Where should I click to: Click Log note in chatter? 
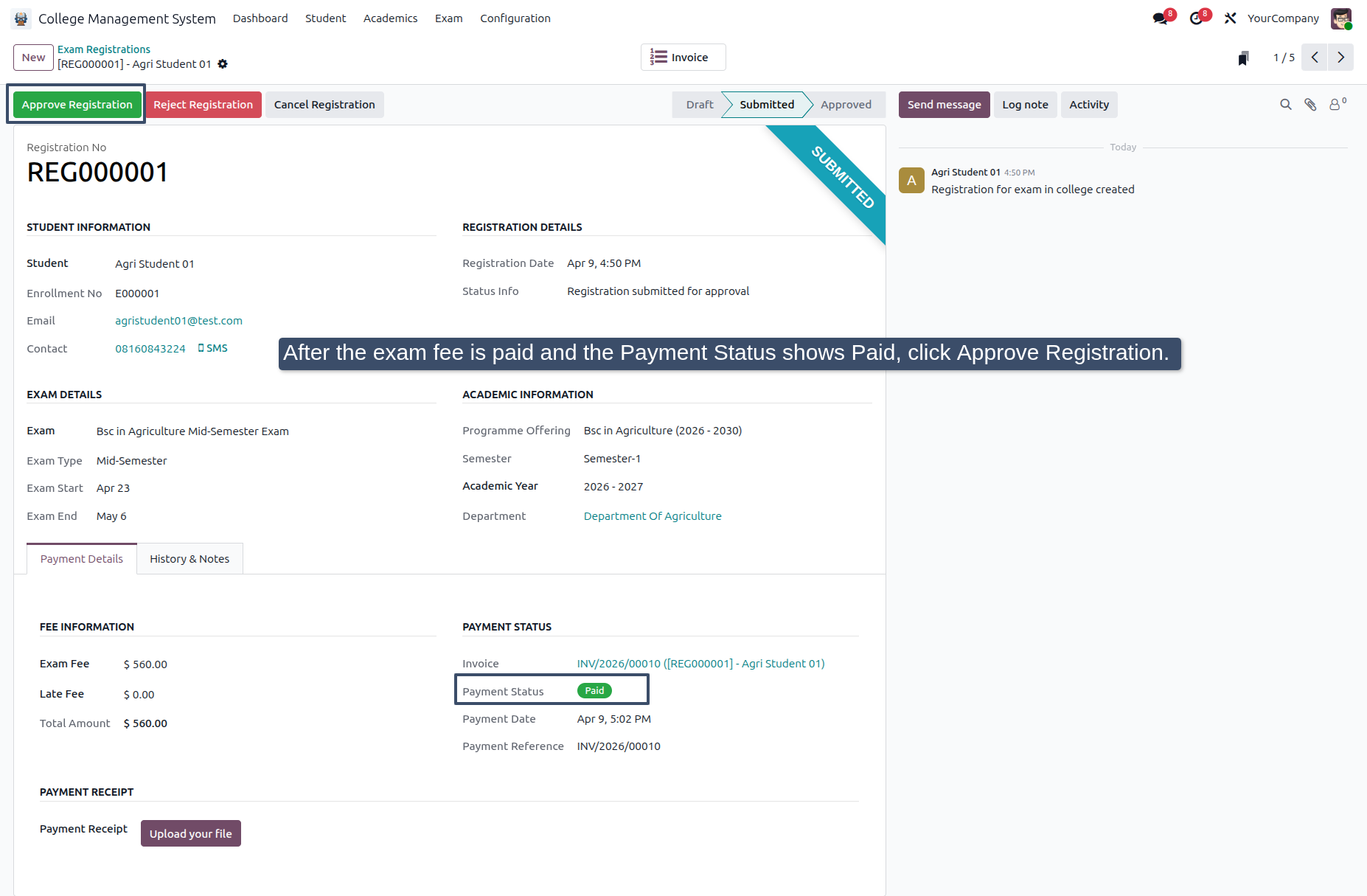coord(1025,105)
